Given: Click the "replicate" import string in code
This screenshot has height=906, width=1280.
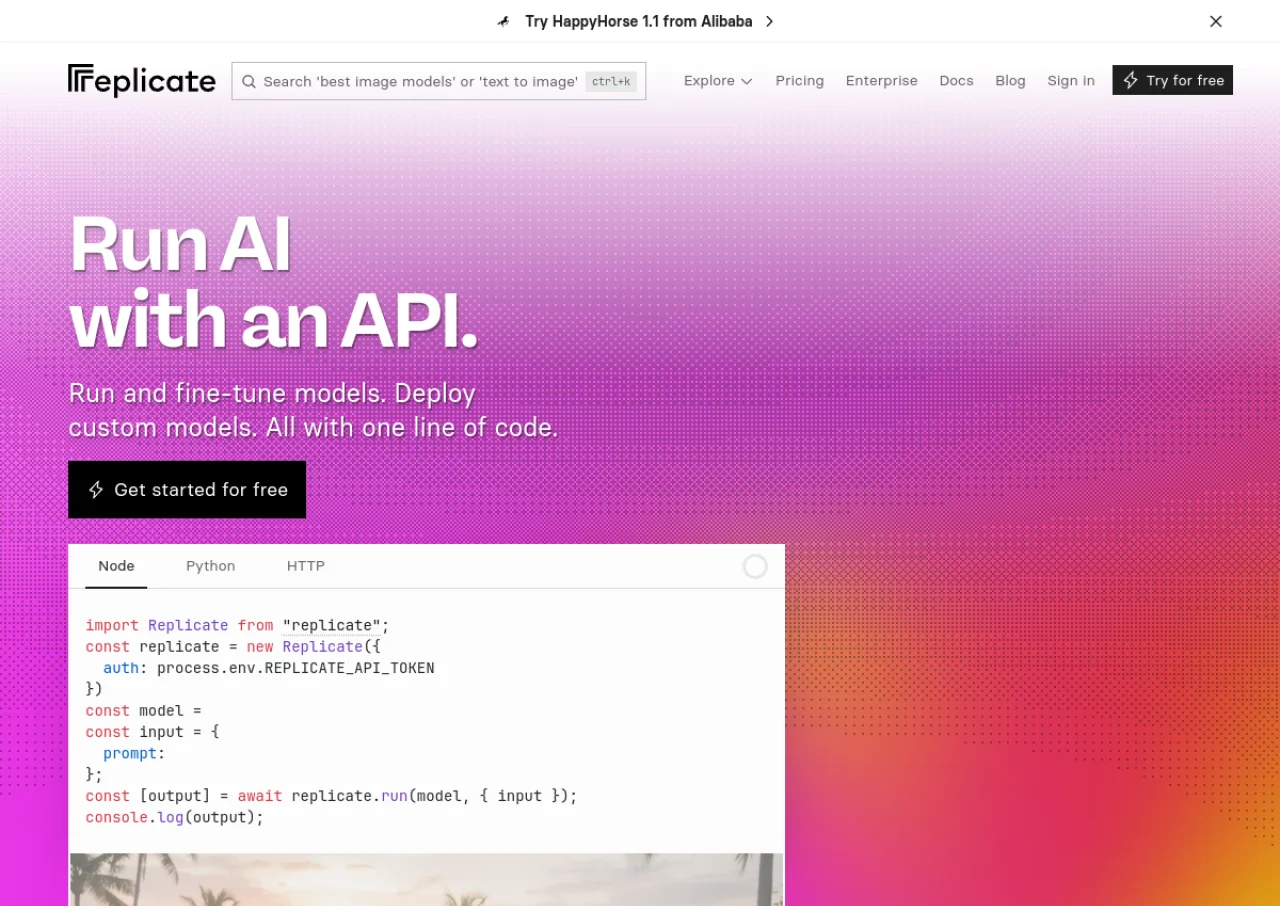Looking at the screenshot, I should [331, 625].
